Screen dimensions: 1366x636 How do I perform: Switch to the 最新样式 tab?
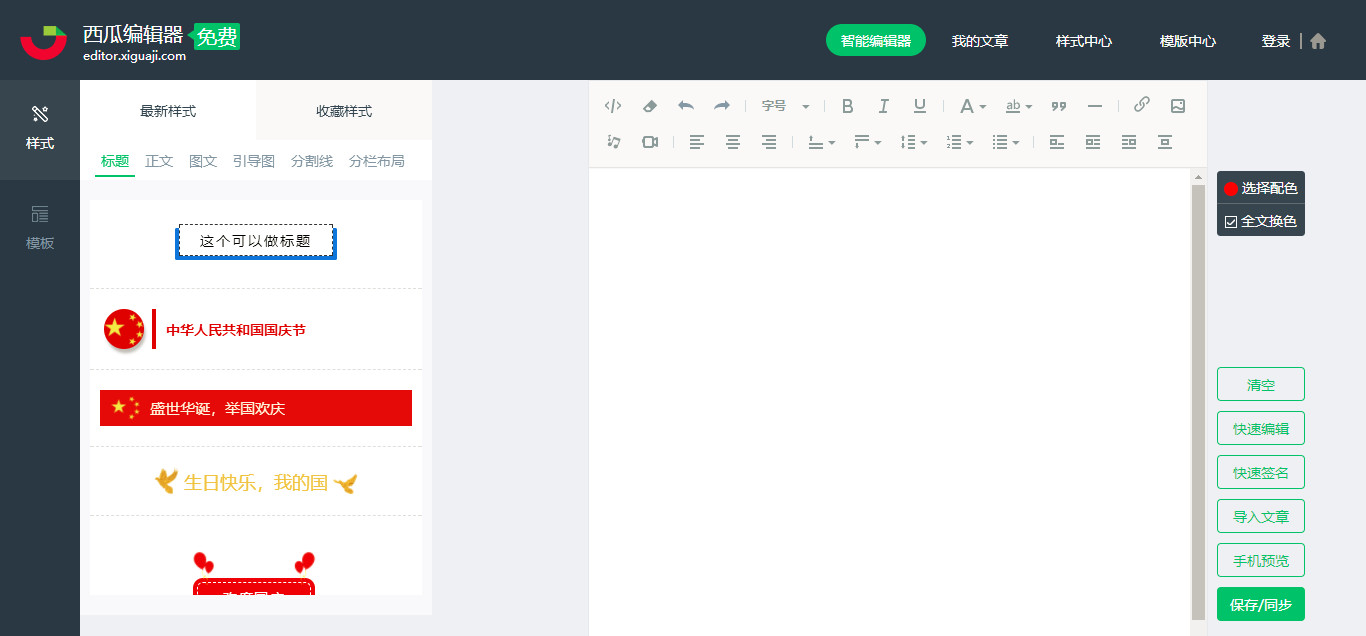[x=168, y=110]
